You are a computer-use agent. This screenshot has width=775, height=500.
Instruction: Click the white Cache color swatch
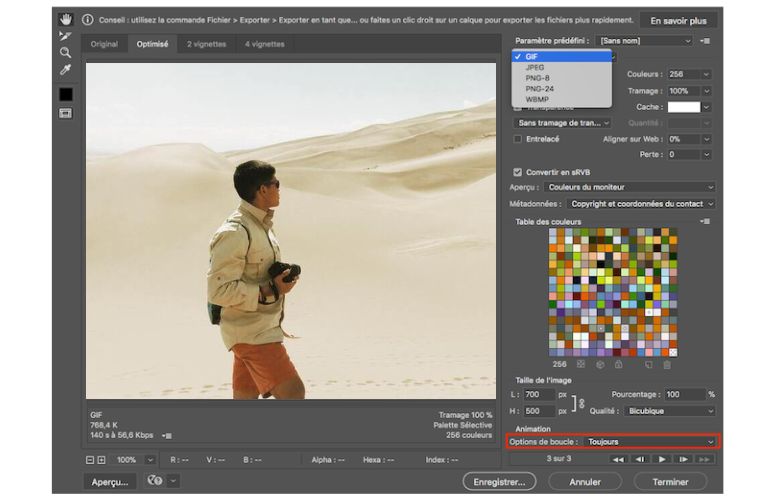click(x=684, y=107)
